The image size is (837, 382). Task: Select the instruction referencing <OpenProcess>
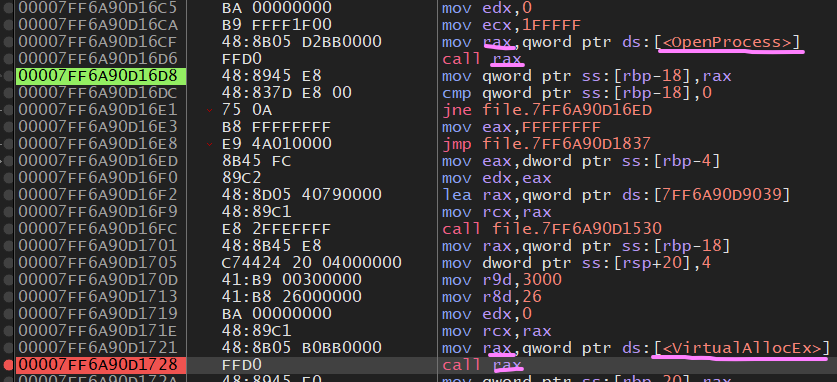coord(621,42)
